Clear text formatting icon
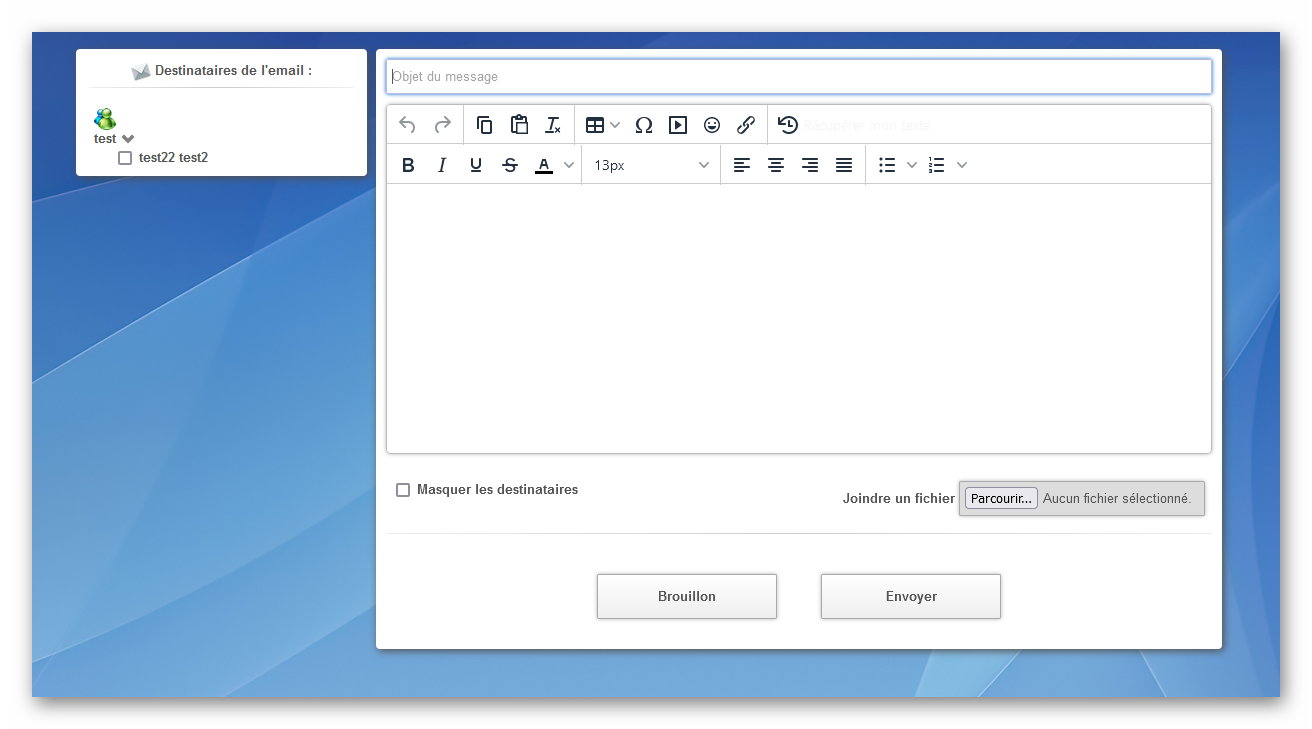This screenshot has width=1312, height=729. point(553,125)
